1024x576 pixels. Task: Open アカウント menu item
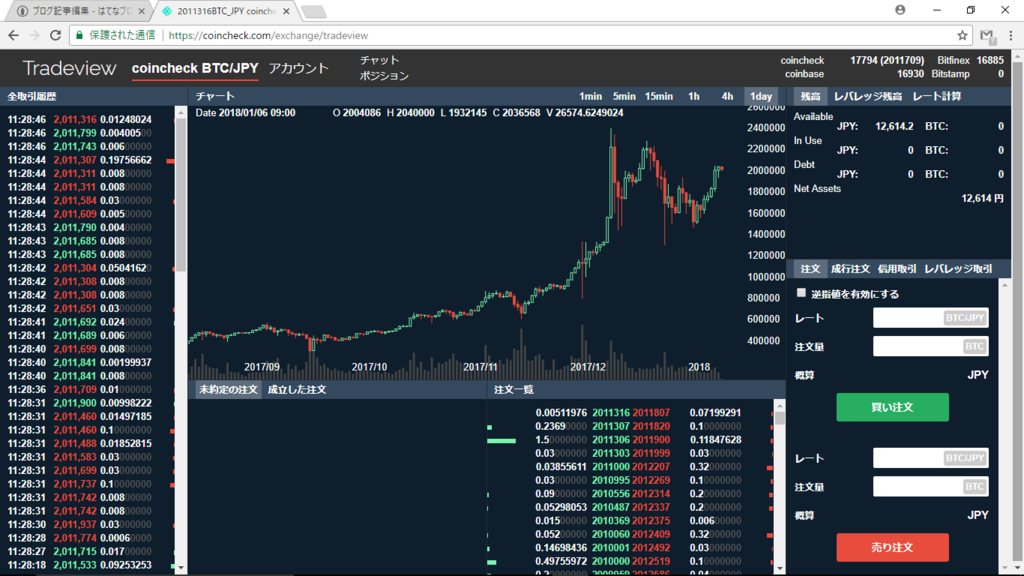[x=298, y=68]
